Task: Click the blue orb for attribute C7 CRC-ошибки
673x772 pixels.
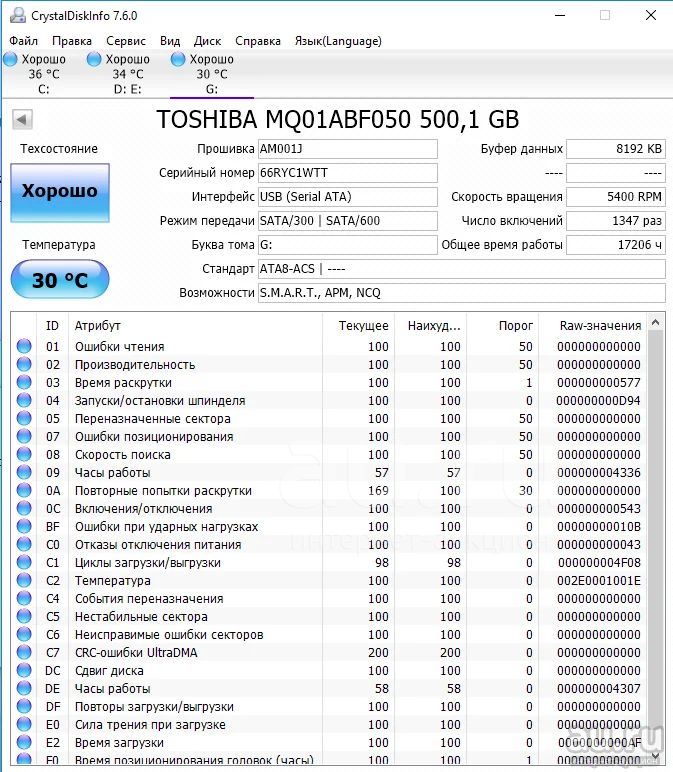Action: point(24,652)
